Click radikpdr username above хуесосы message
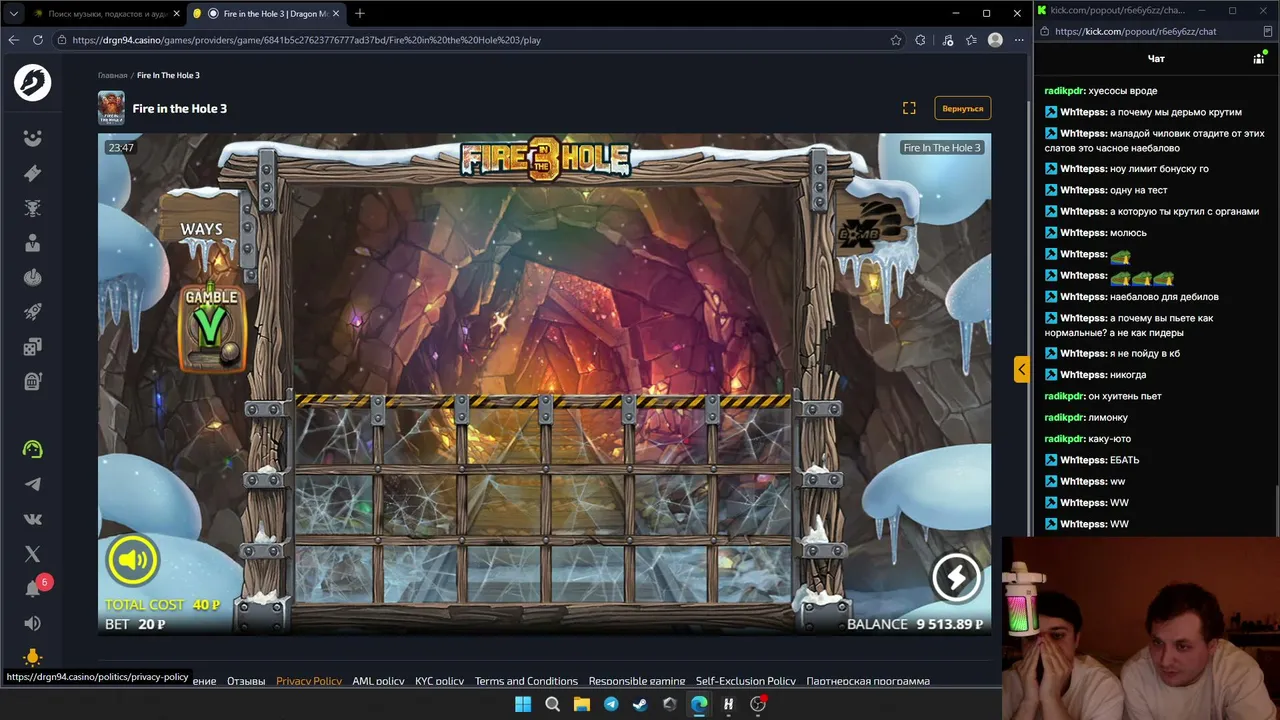This screenshot has width=1280, height=720. coord(1065,91)
